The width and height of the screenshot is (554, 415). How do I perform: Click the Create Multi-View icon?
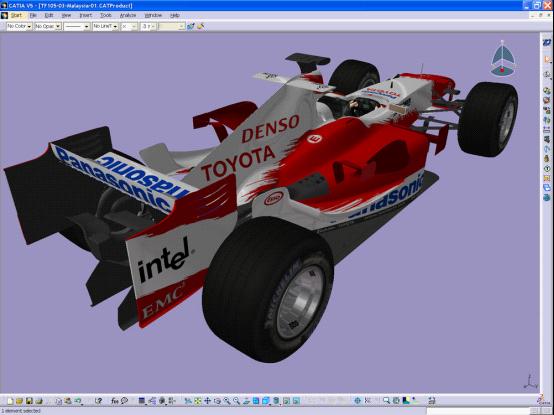[256, 401]
